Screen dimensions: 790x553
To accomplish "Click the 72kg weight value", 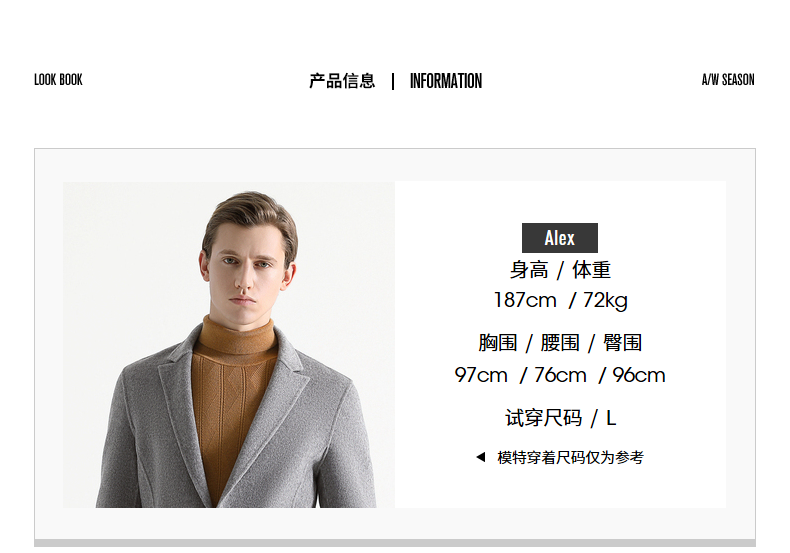I will coord(605,301).
